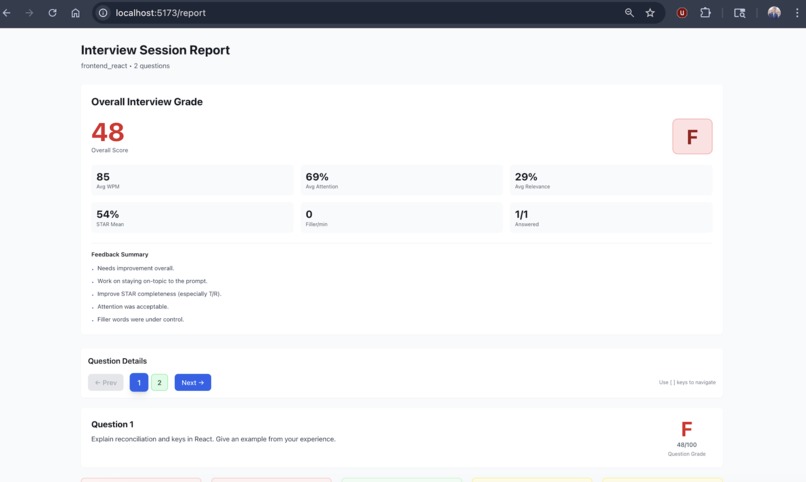Open the tab search icon

(739, 13)
